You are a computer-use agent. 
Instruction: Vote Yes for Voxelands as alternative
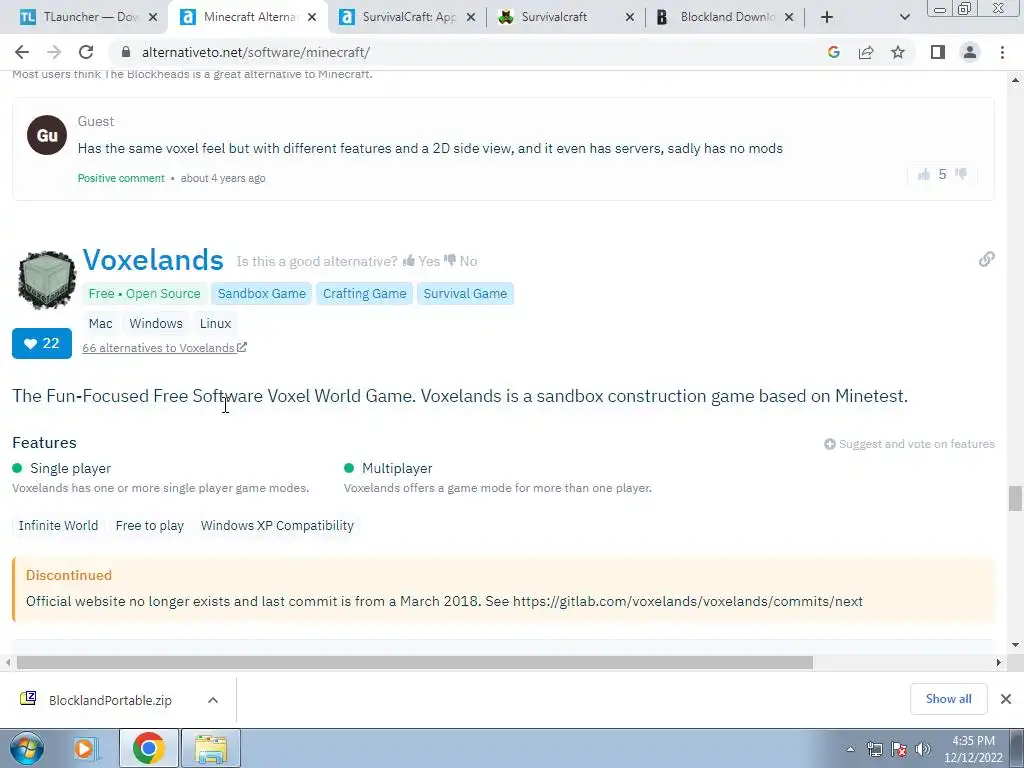[x=421, y=261]
